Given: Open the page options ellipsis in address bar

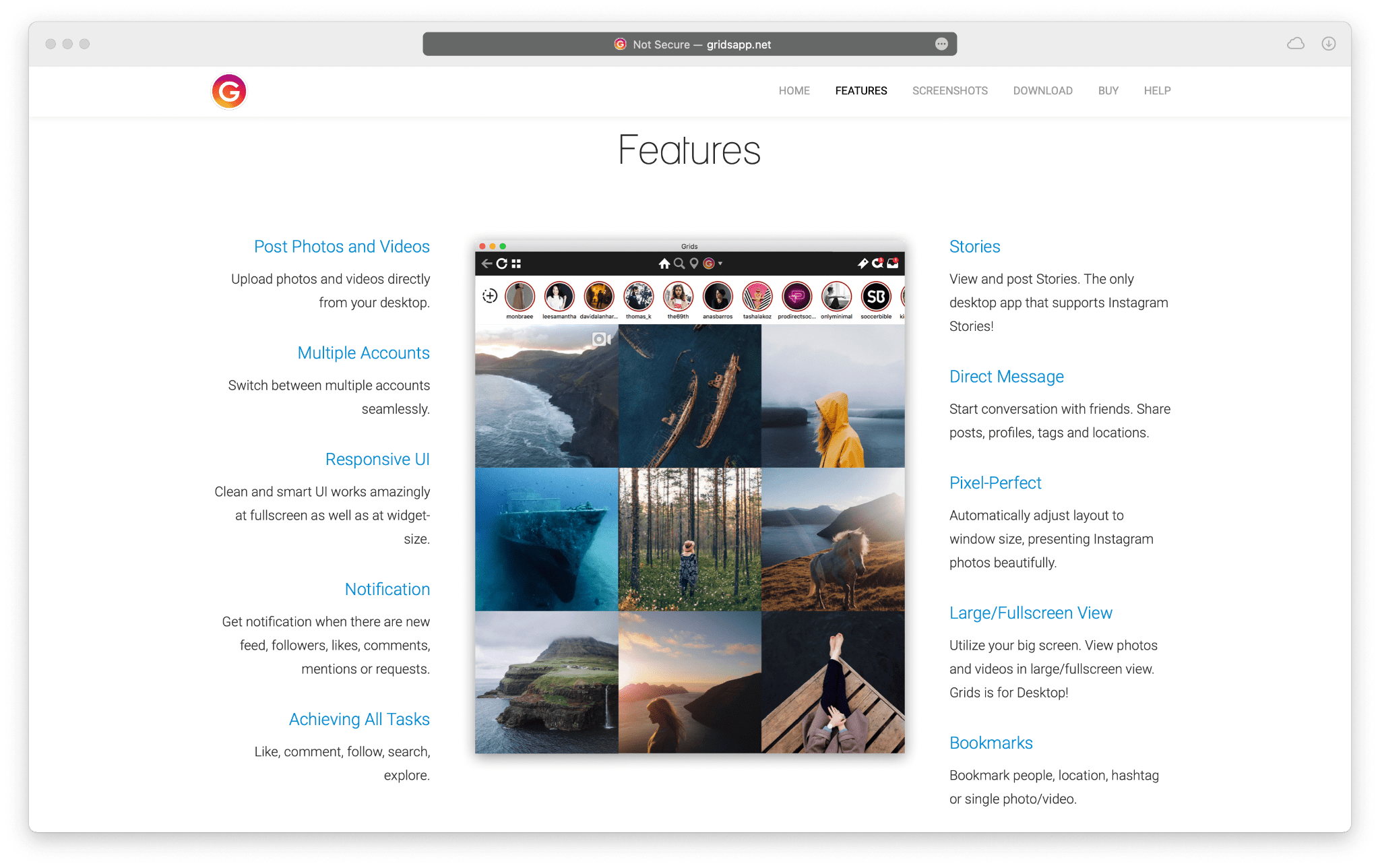Looking at the screenshot, I should (941, 44).
